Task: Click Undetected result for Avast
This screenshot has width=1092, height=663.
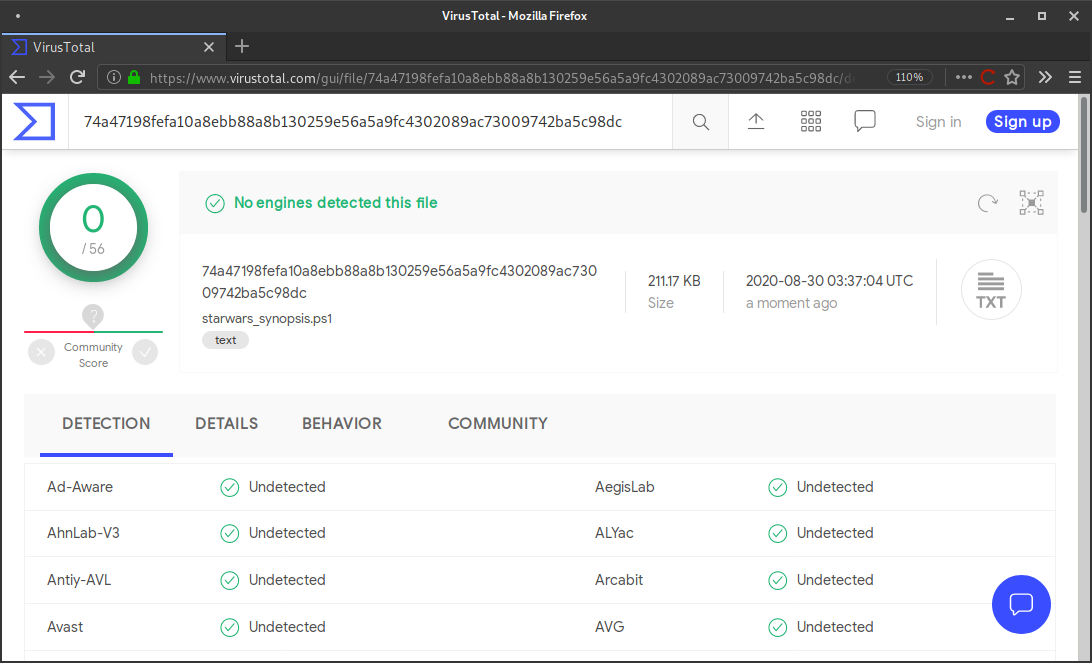Action: 287,627
